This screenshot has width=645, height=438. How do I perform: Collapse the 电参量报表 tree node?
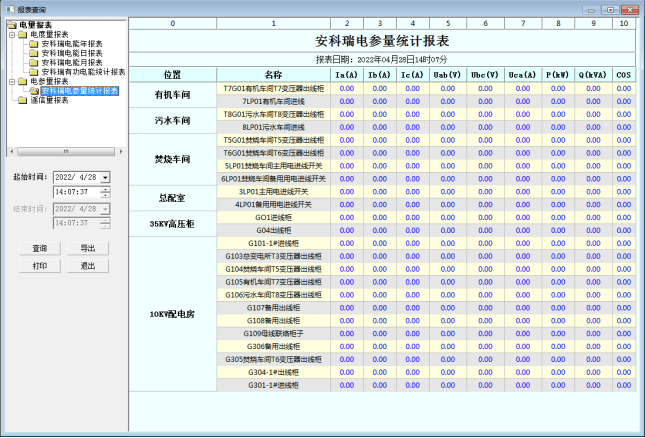pos(12,81)
